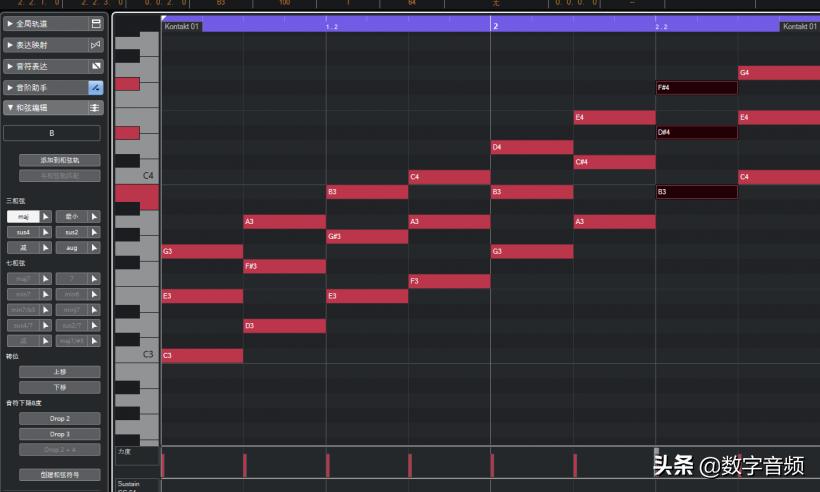Expand the 音符表达 inspector section

click(x=10, y=66)
